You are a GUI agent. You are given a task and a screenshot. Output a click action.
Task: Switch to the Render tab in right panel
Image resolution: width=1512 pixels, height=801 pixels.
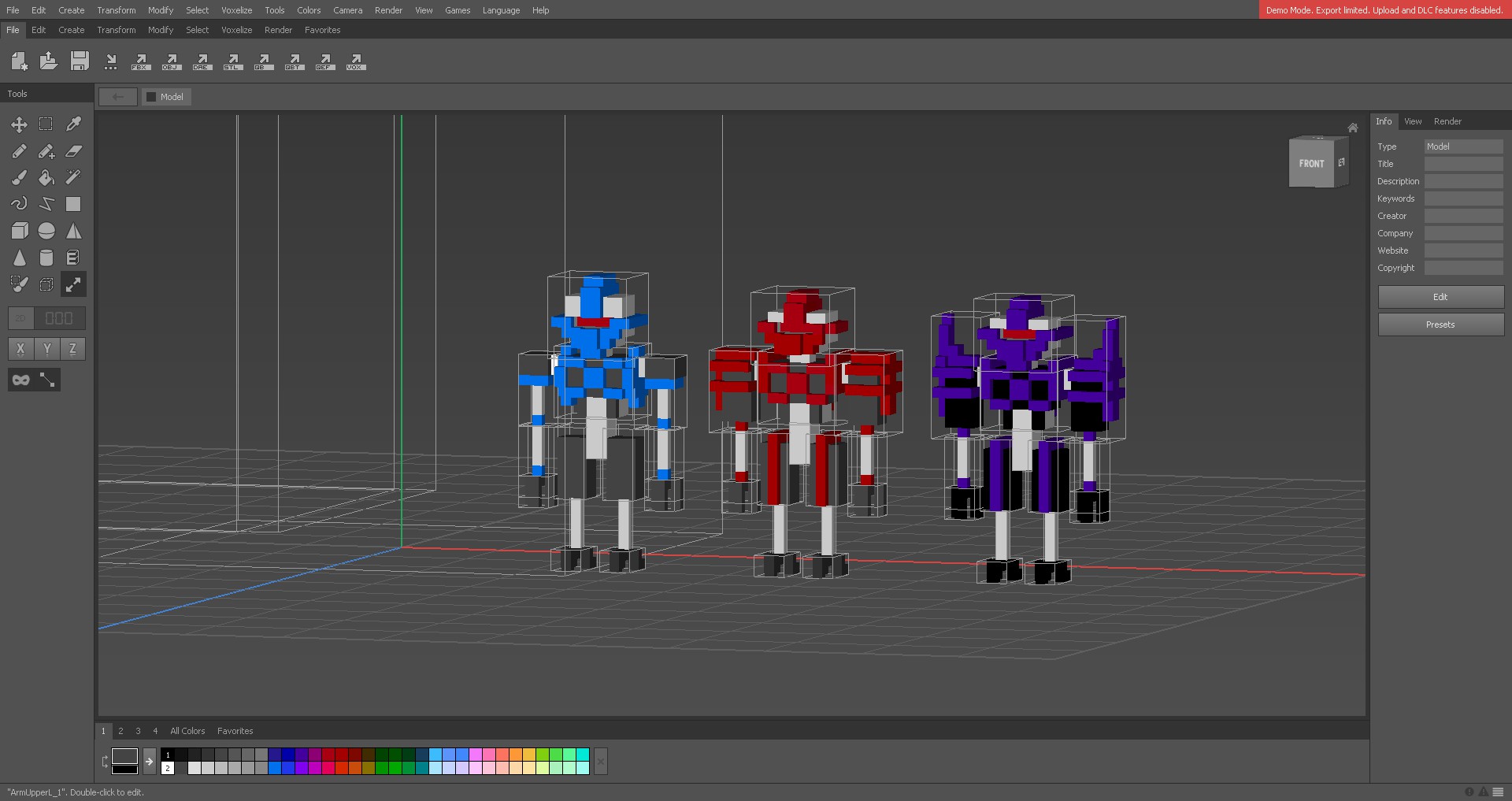coord(1447,121)
